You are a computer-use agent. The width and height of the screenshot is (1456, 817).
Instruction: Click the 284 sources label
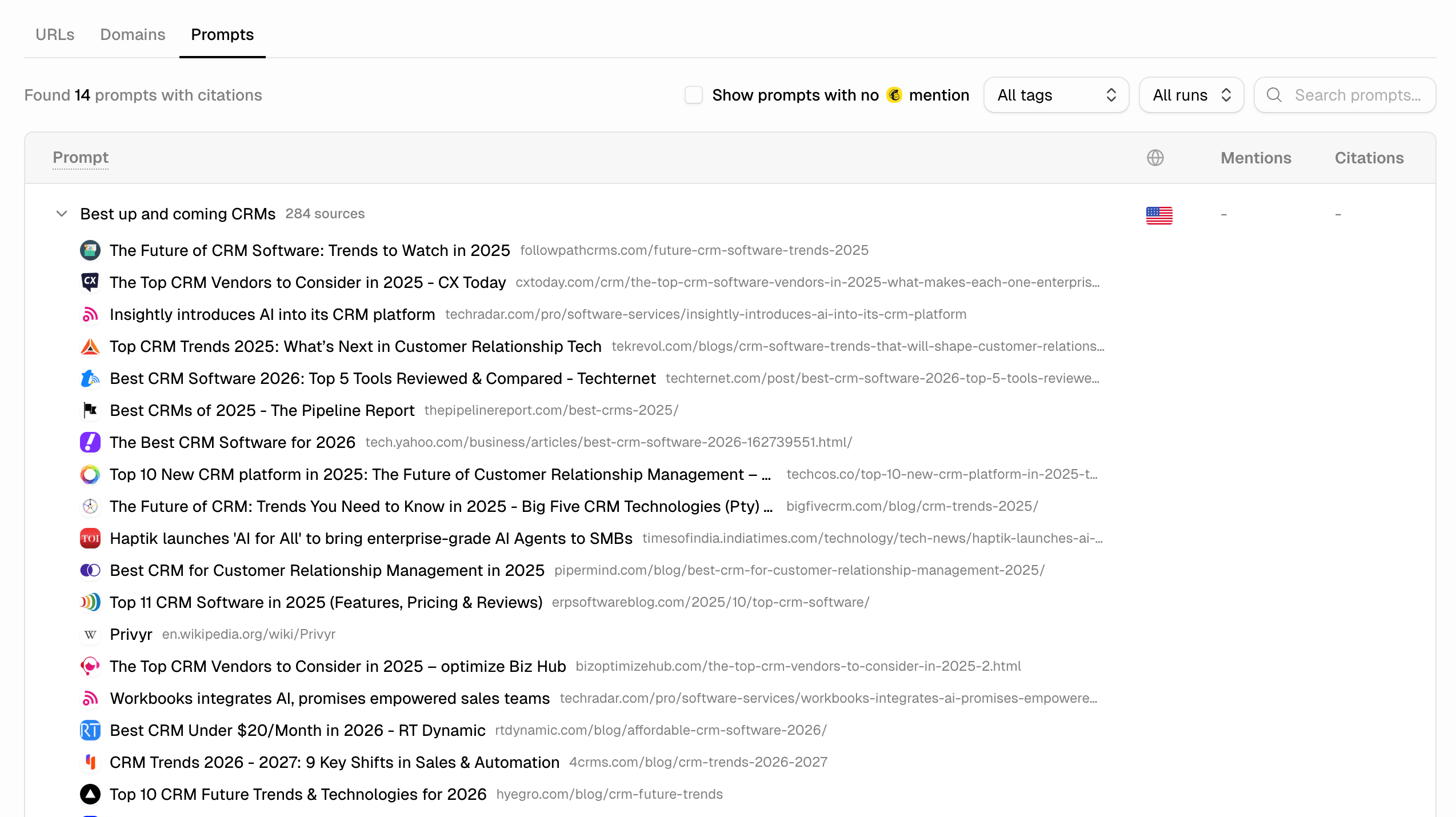(325, 214)
